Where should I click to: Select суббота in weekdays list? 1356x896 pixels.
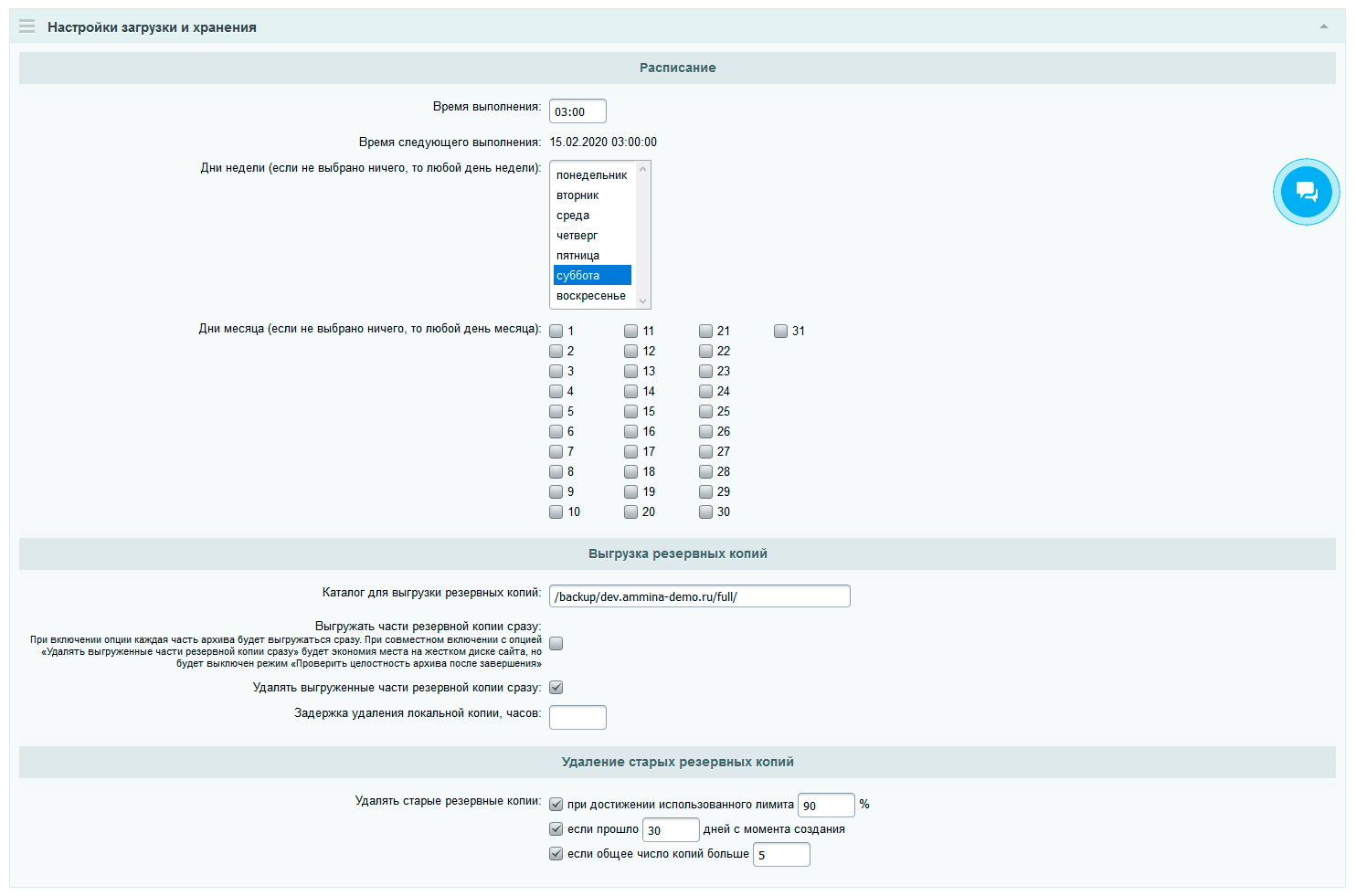592,275
